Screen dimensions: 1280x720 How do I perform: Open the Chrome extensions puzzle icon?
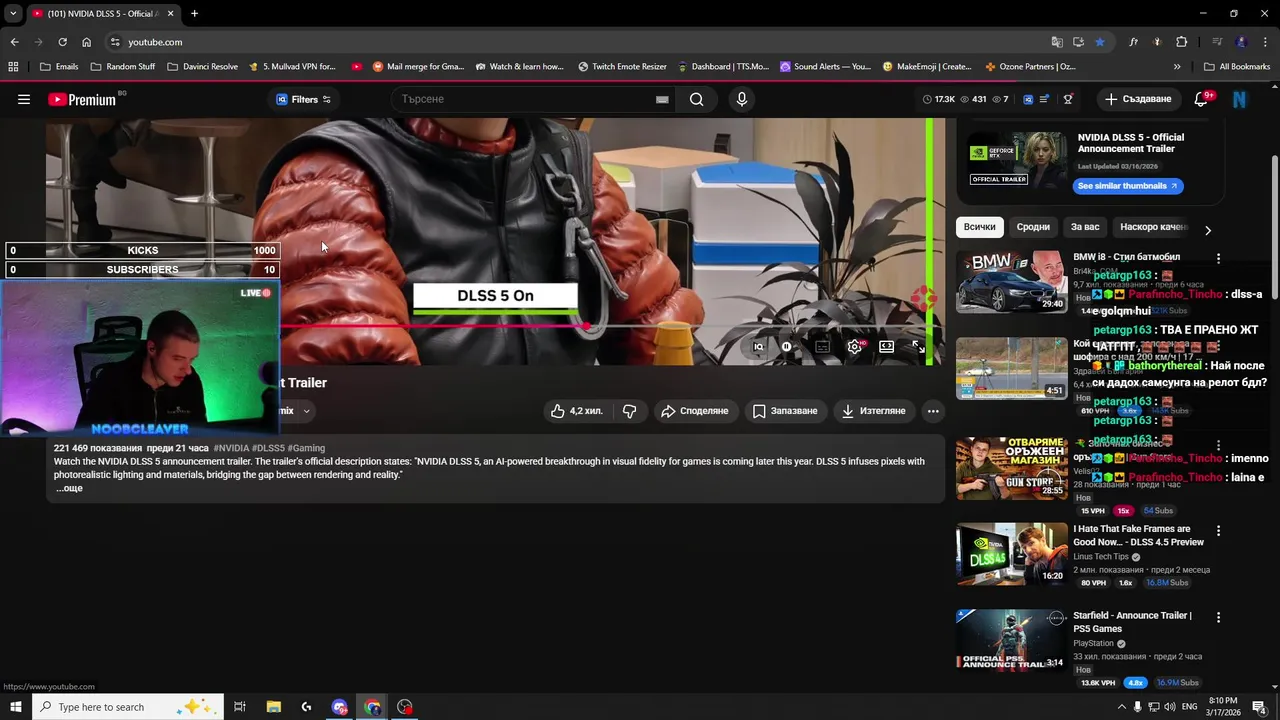click(x=1181, y=42)
